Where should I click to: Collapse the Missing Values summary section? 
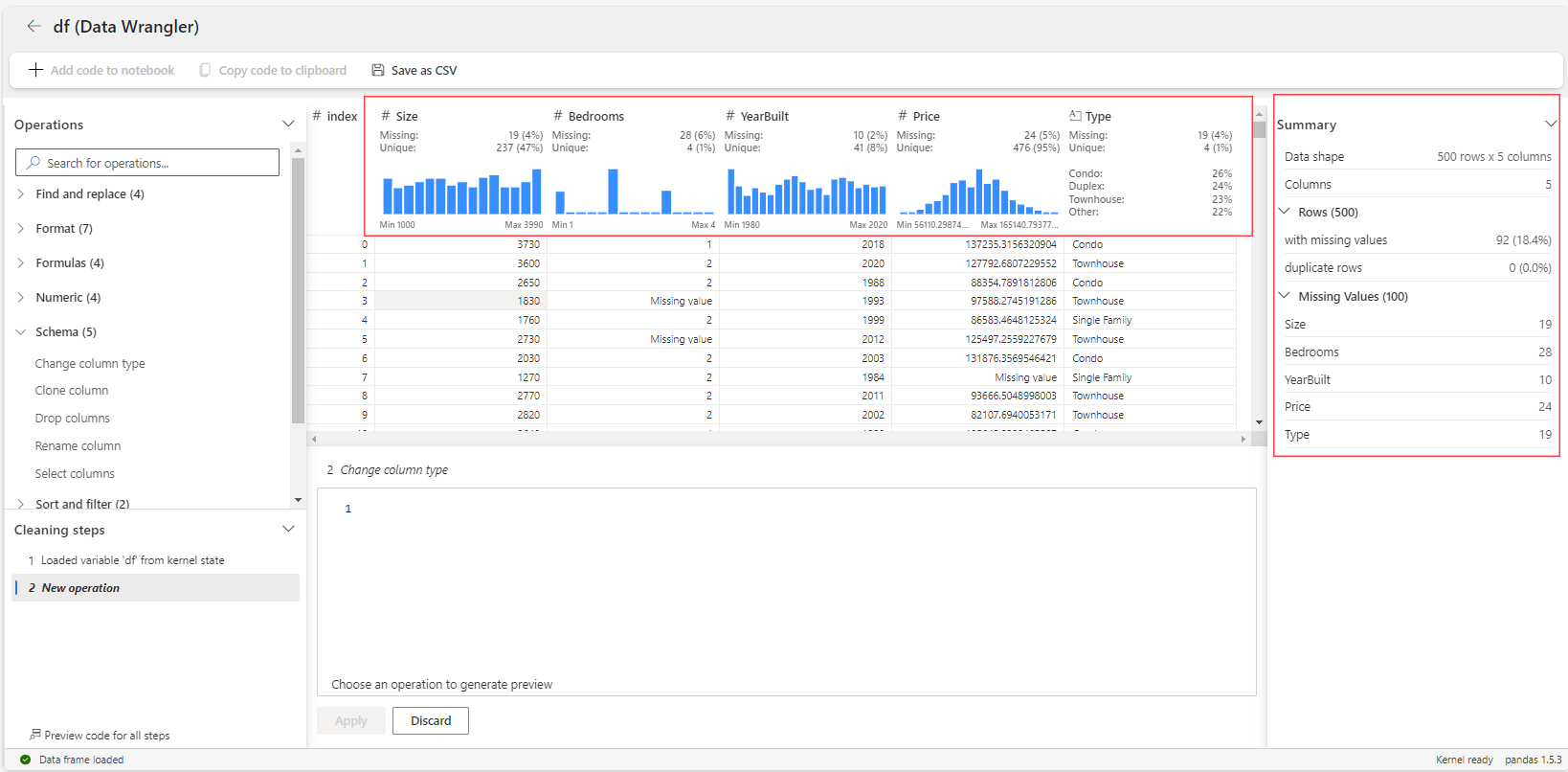1285,296
